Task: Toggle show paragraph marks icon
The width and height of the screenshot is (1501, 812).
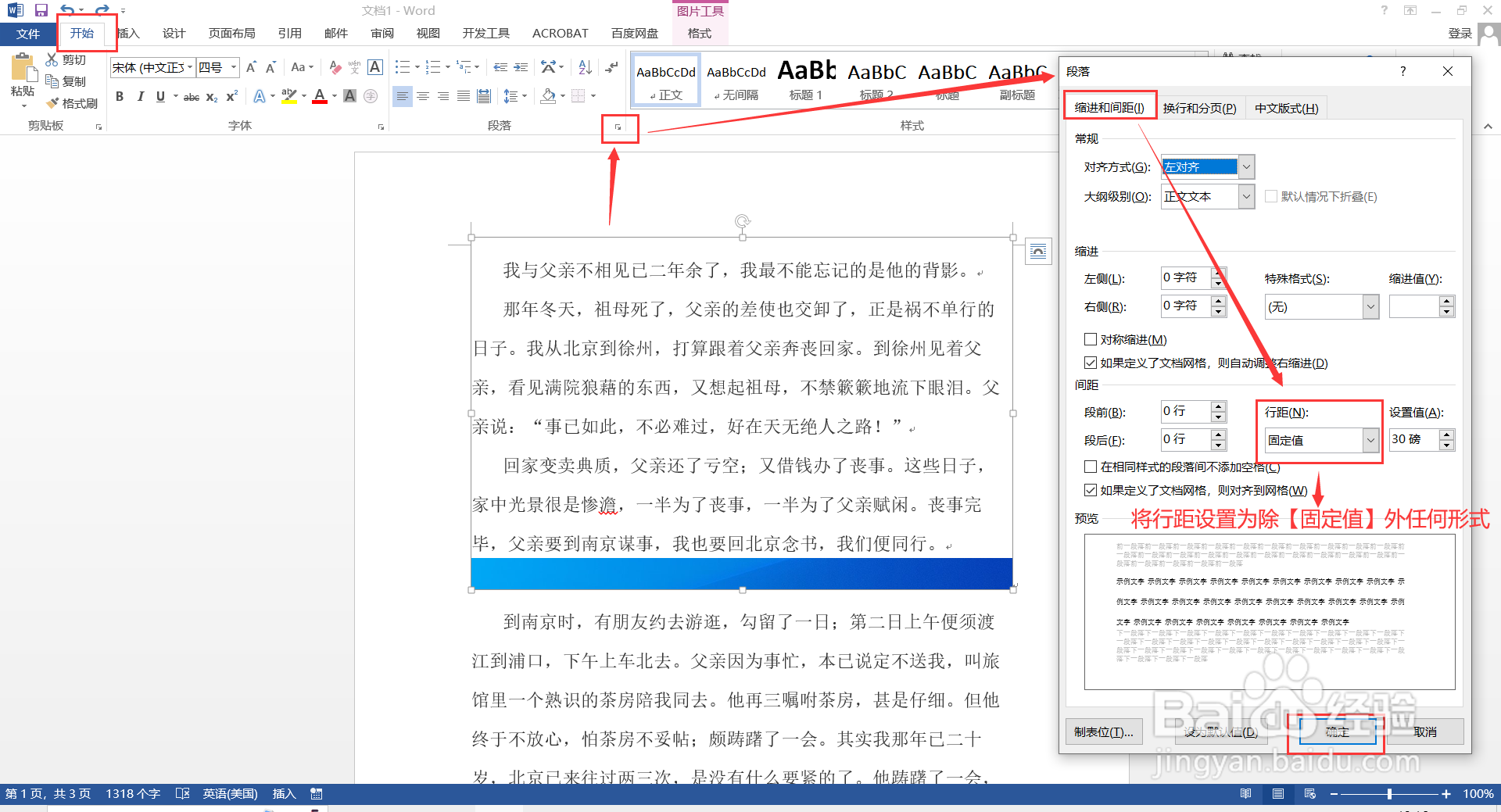Action: 611,67
